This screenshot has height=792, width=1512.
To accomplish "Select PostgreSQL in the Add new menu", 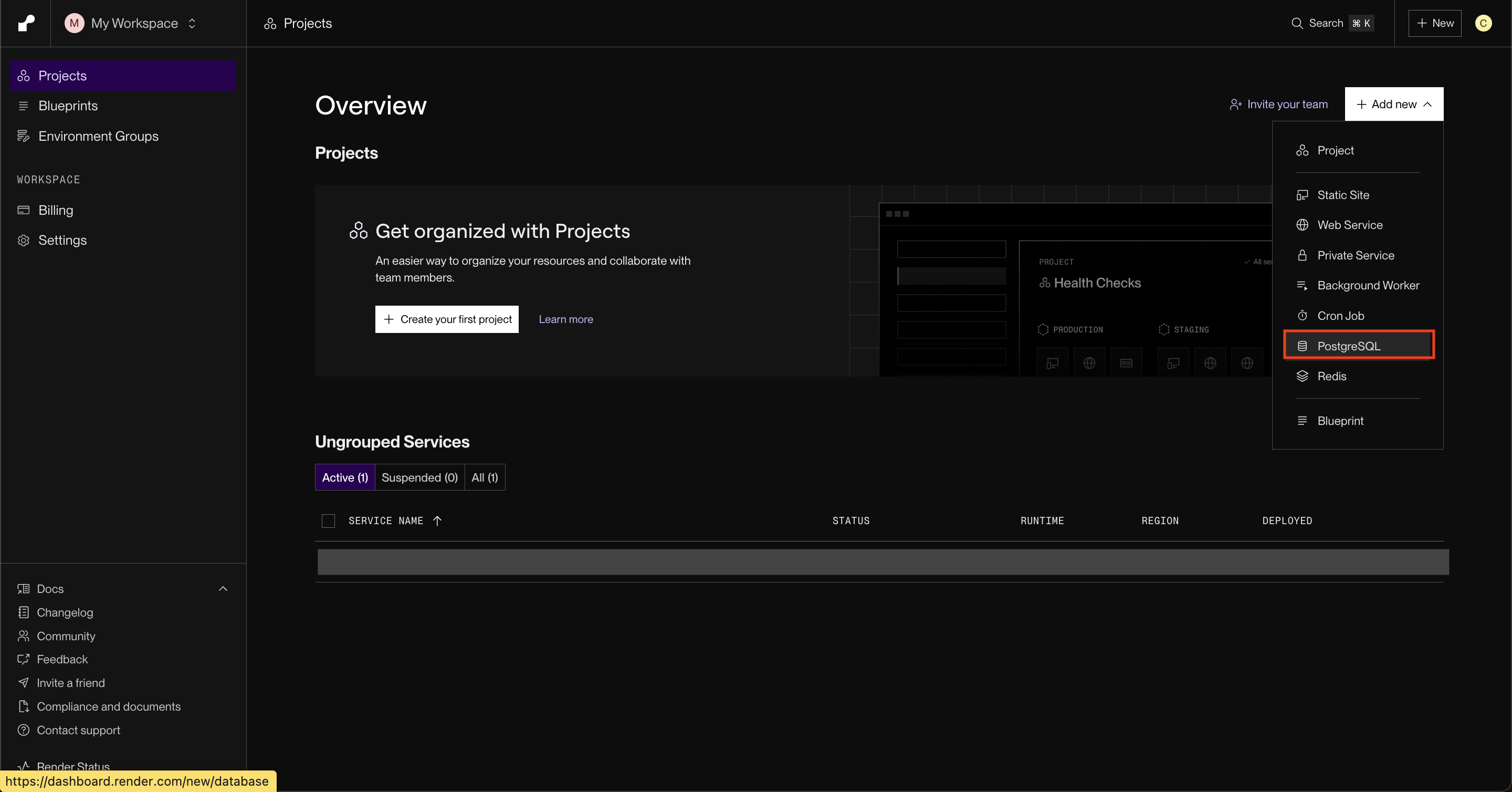I will point(1348,346).
